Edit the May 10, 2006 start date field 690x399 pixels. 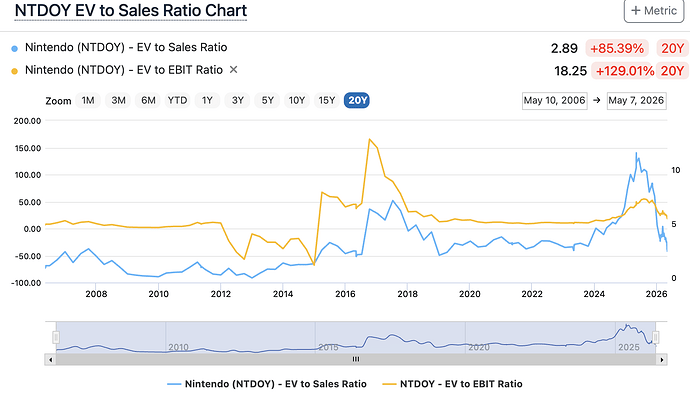[x=554, y=101]
